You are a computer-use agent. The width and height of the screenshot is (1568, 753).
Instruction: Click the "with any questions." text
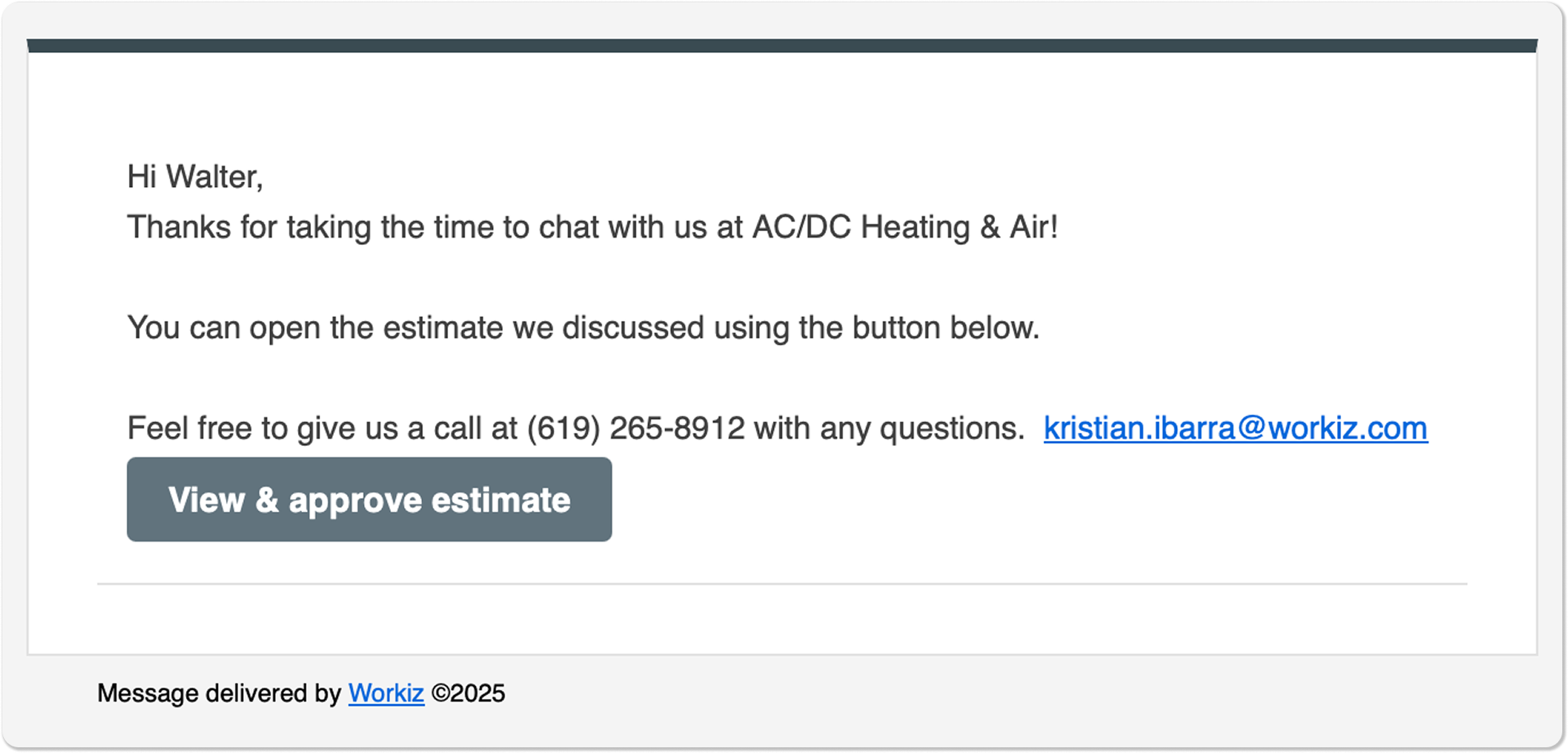[889, 428]
